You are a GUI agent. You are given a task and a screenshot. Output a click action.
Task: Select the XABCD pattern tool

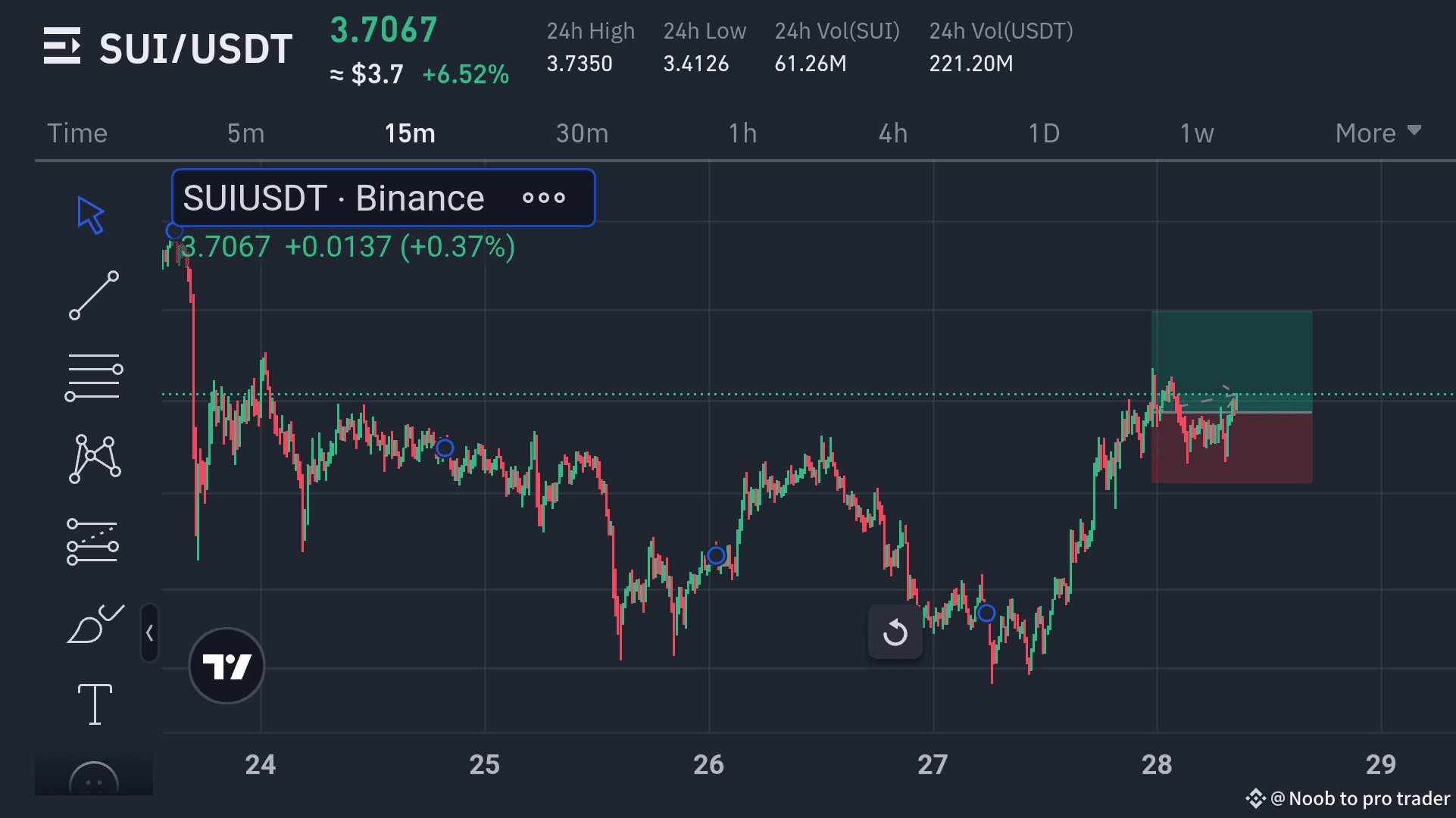(95, 458)
